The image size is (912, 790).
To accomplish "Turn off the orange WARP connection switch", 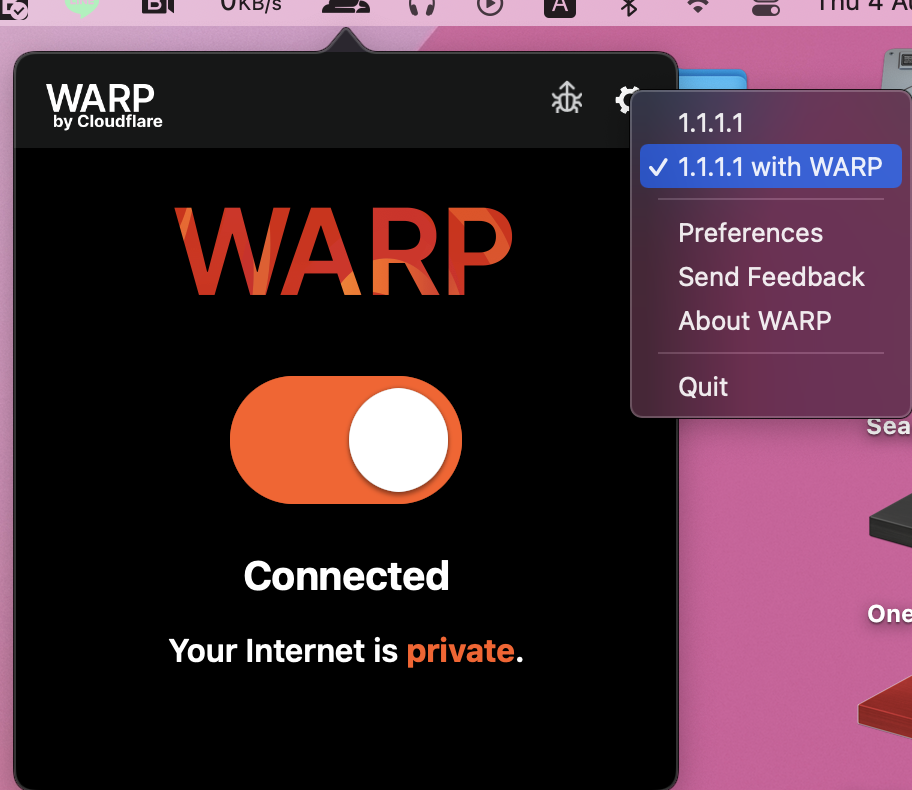I will pos(345,440).
